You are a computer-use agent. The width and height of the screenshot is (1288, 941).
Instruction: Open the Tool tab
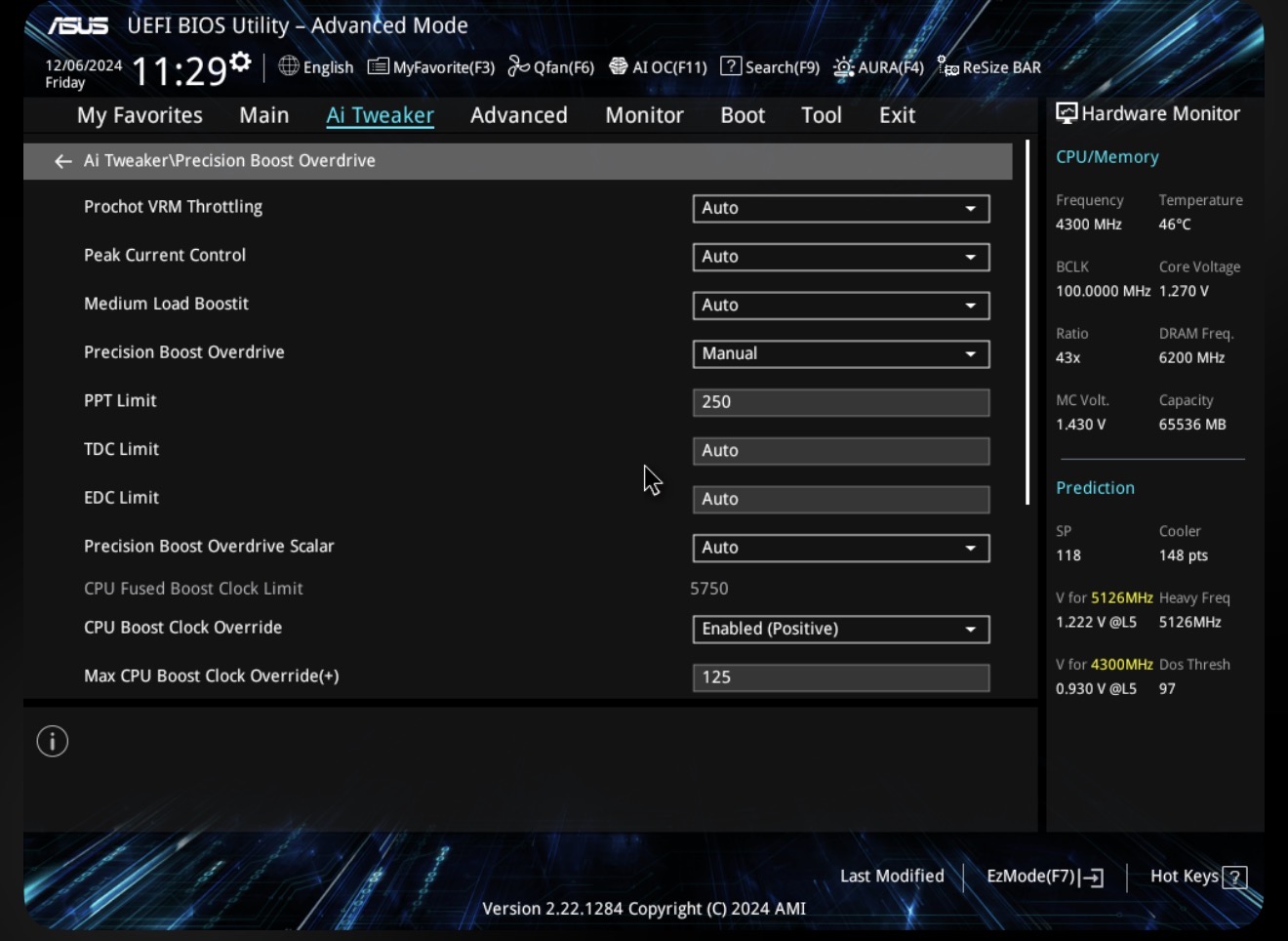[822, 115]
